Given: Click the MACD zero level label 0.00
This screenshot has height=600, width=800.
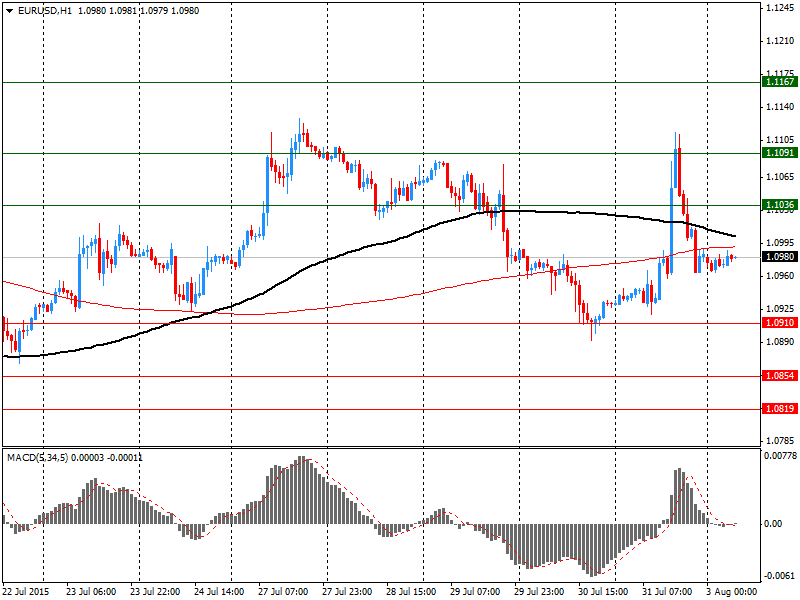Looking at the screenshot, I should [773, 524].
